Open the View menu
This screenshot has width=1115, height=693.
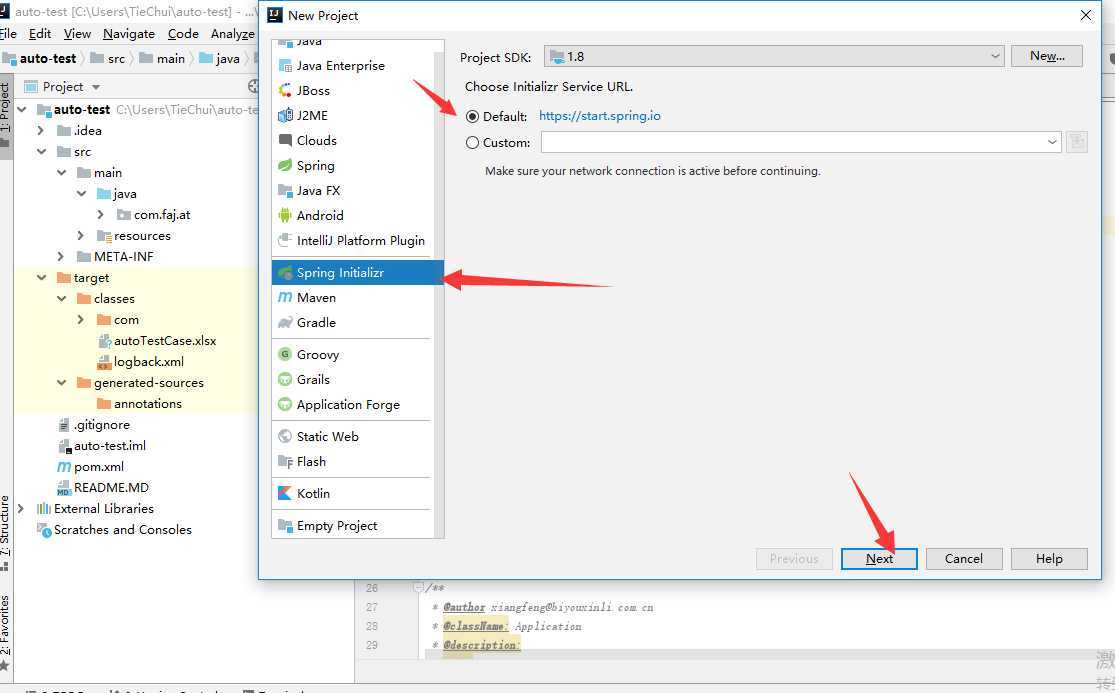[77, 33]
